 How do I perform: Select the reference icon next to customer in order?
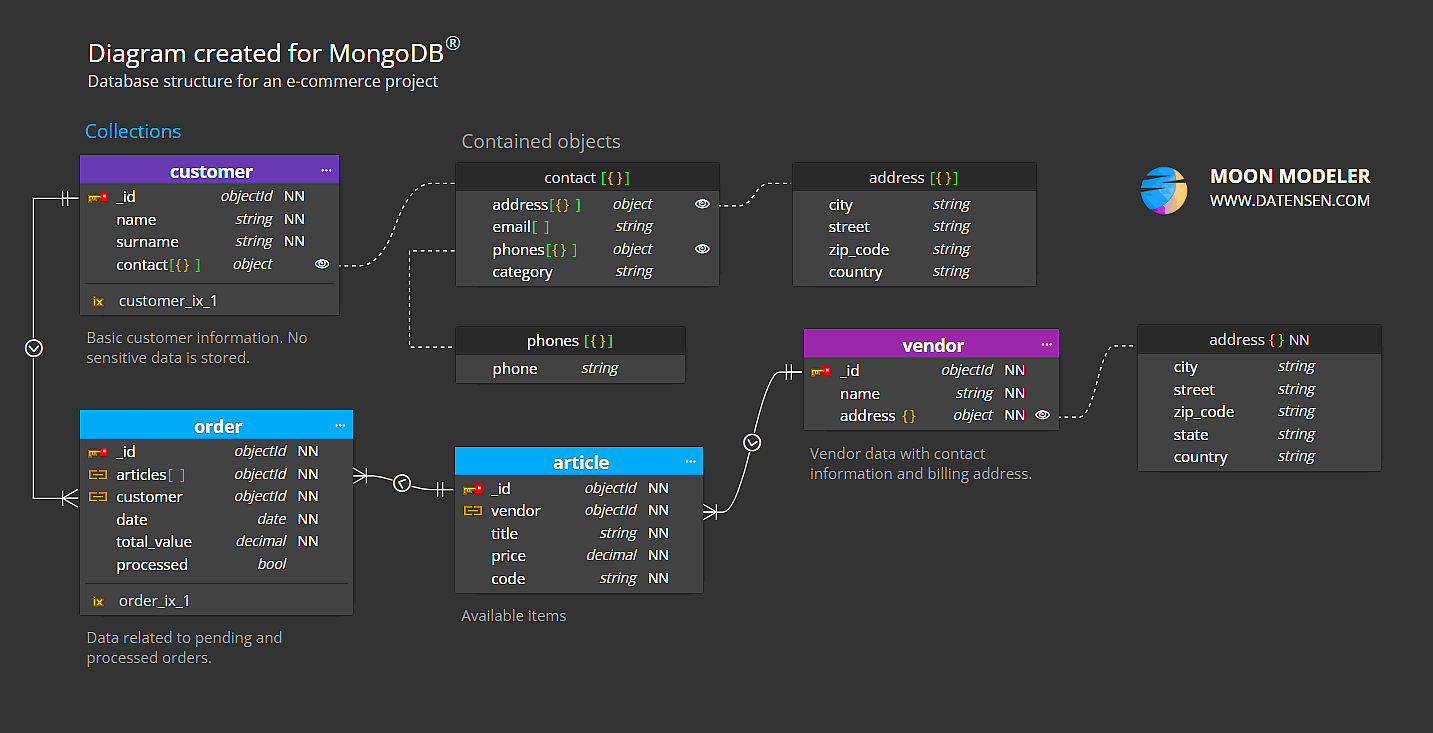click(99, 496)
